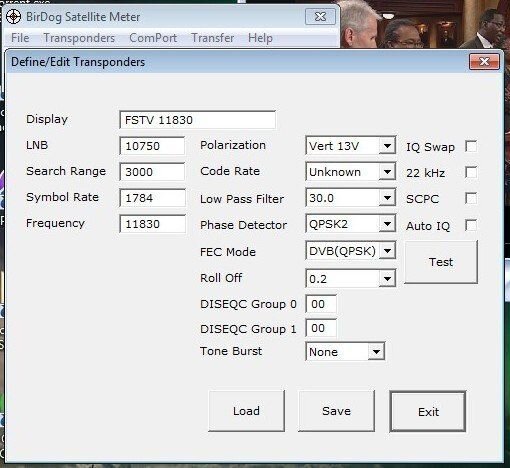Toggle the 22 kHz checkbox
This screenshot has width=510, height=468.
point(471,172)
